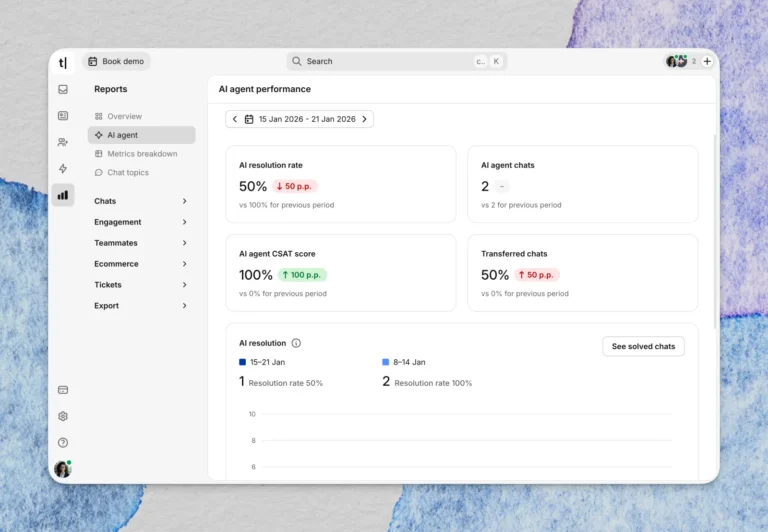Expand the Chats section chevron
The width and height of the screenshot is (768, 532).
pyautogui.click(x=185, y=201)
